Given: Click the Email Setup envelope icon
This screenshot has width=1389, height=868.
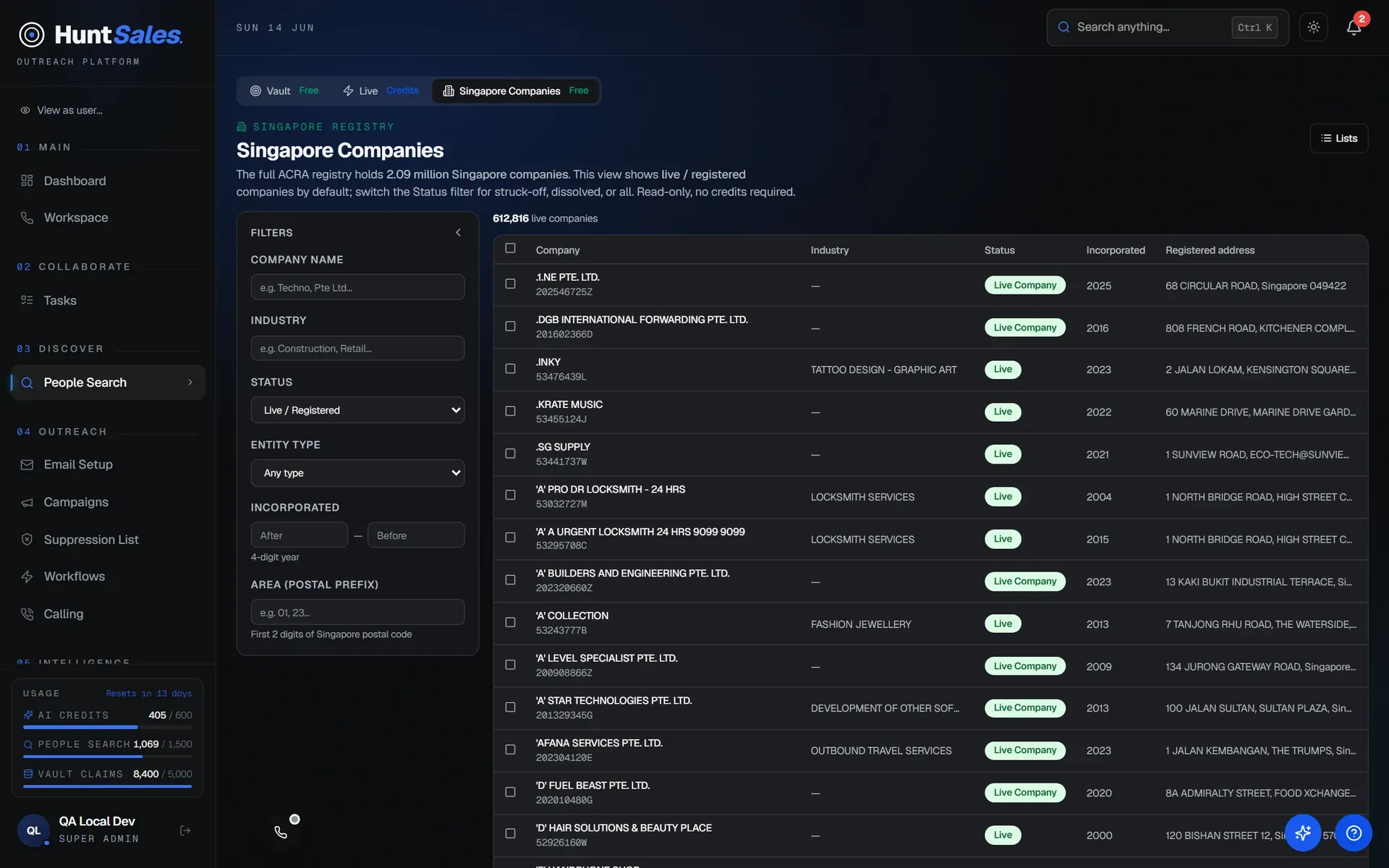Looking at the screenshot, I should point(27,464).
